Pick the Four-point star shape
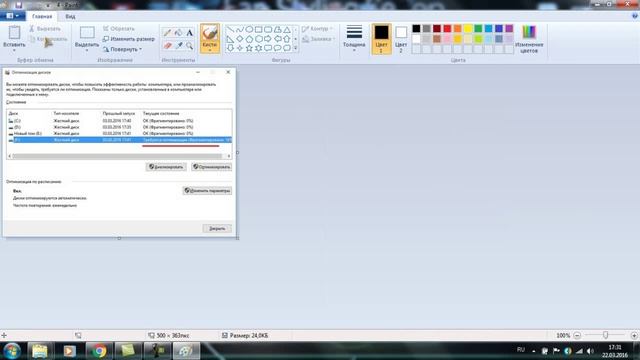640x360 pixels. point(240,48)
